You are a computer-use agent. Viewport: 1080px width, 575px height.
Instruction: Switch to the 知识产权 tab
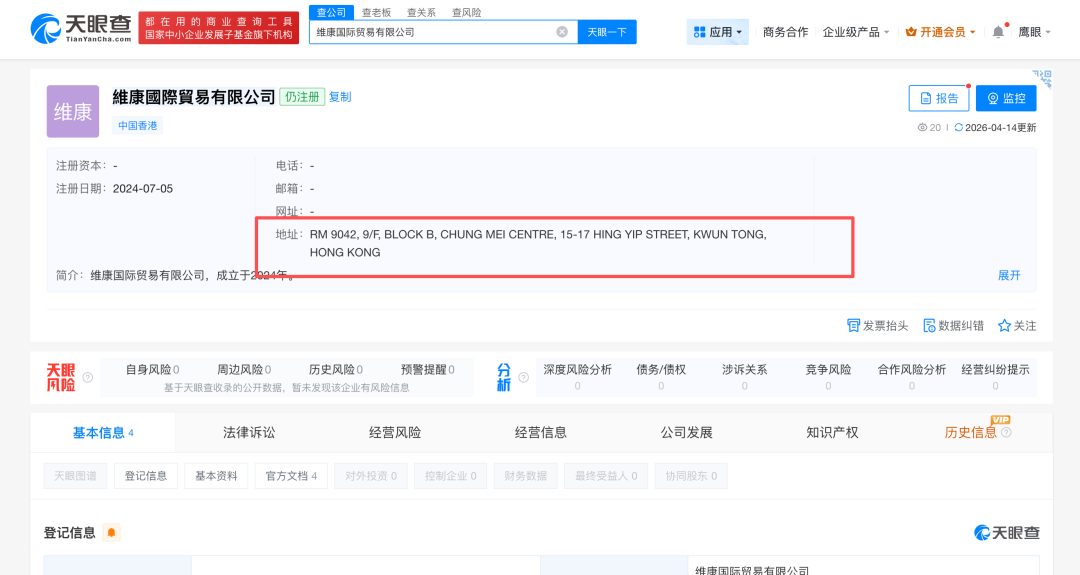coord(832,432)
